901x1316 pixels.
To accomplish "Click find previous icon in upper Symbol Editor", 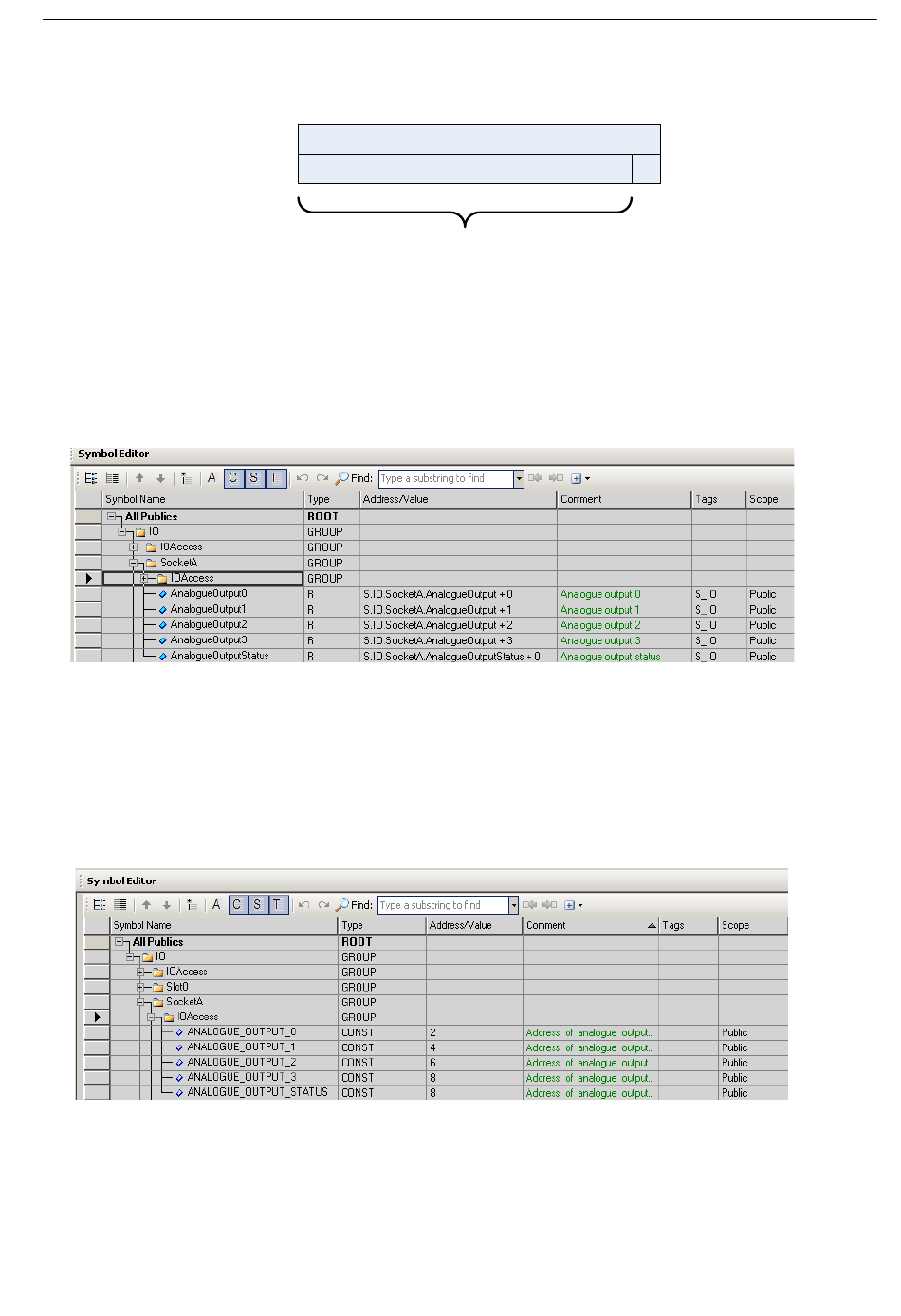I will [x=536, y=478].
